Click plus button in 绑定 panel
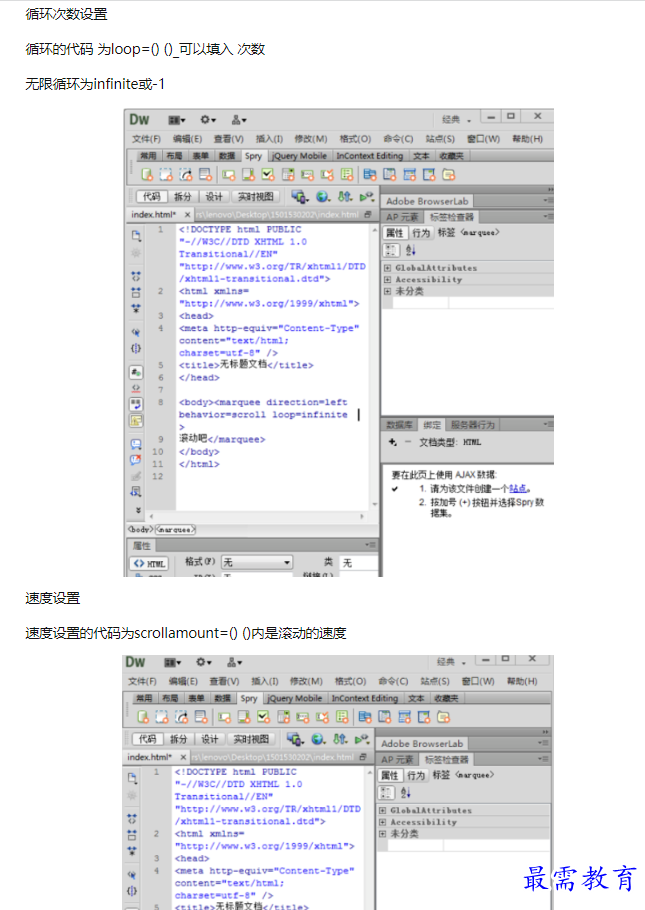This screenshot has height=910, width=645. click(x=393, y=442)
